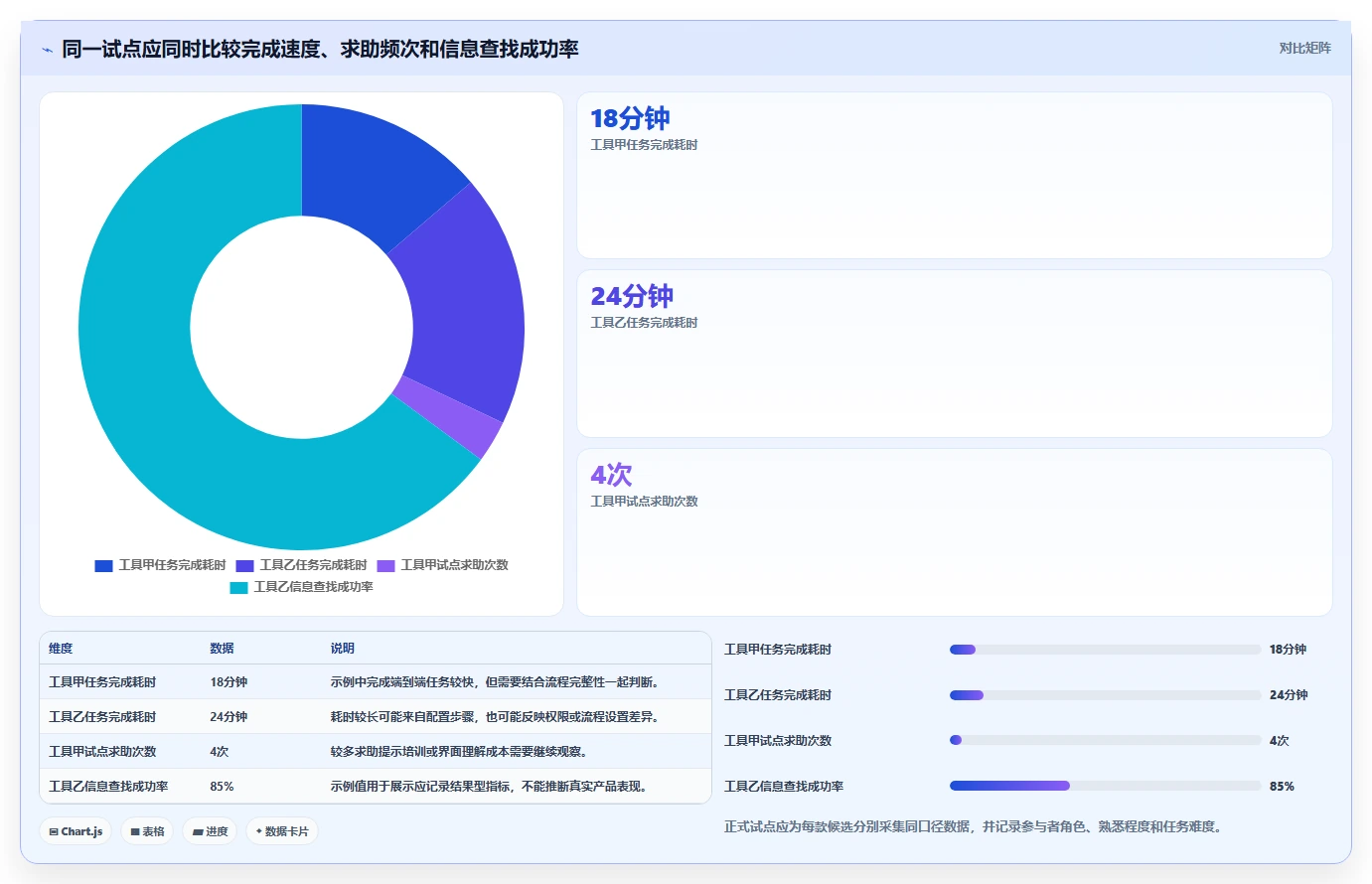Click the 85% value beside progress bar
The height and width of the screenshot is (884, 1372).
point(1282,787)
